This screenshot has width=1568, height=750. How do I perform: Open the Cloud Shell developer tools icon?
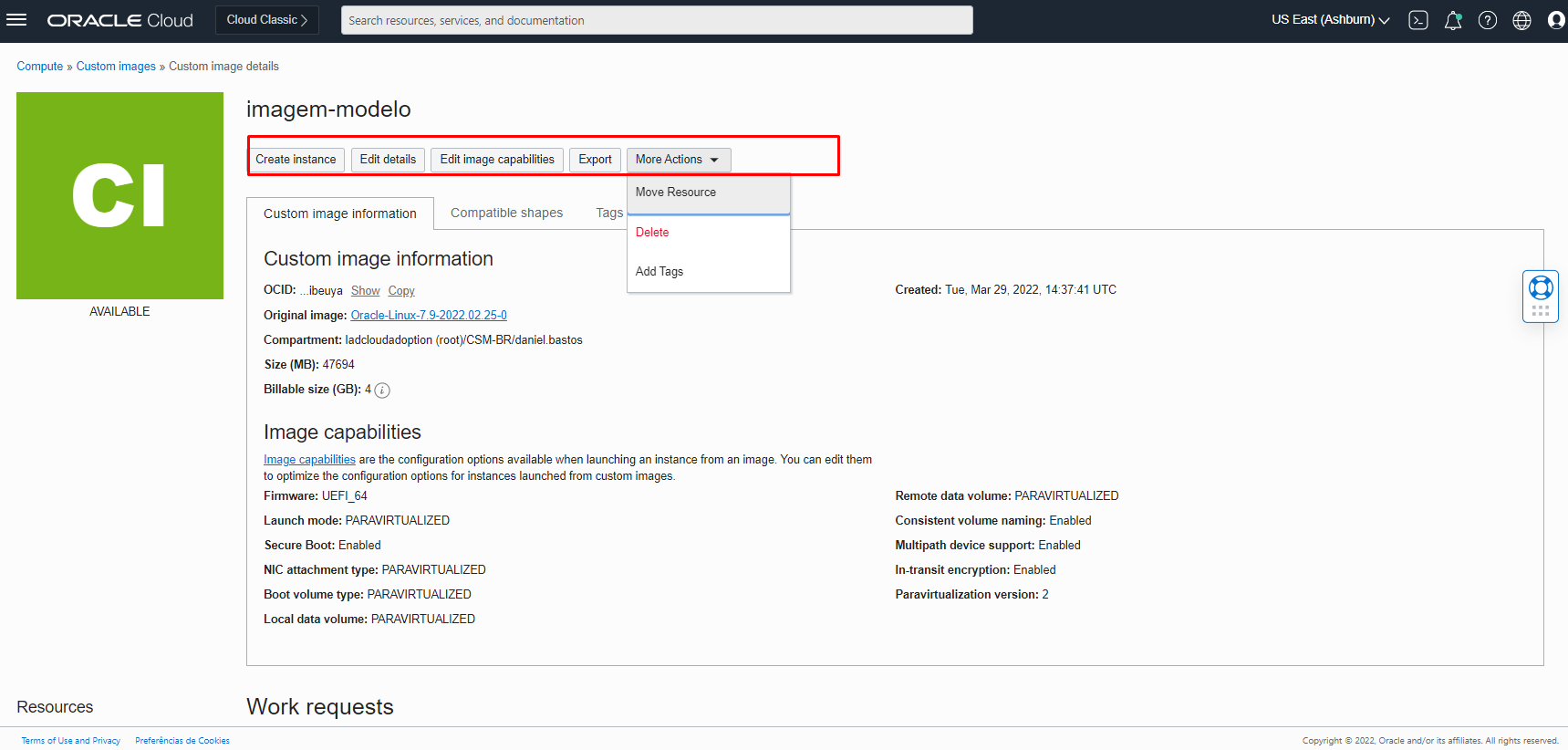click(1418, 20)
